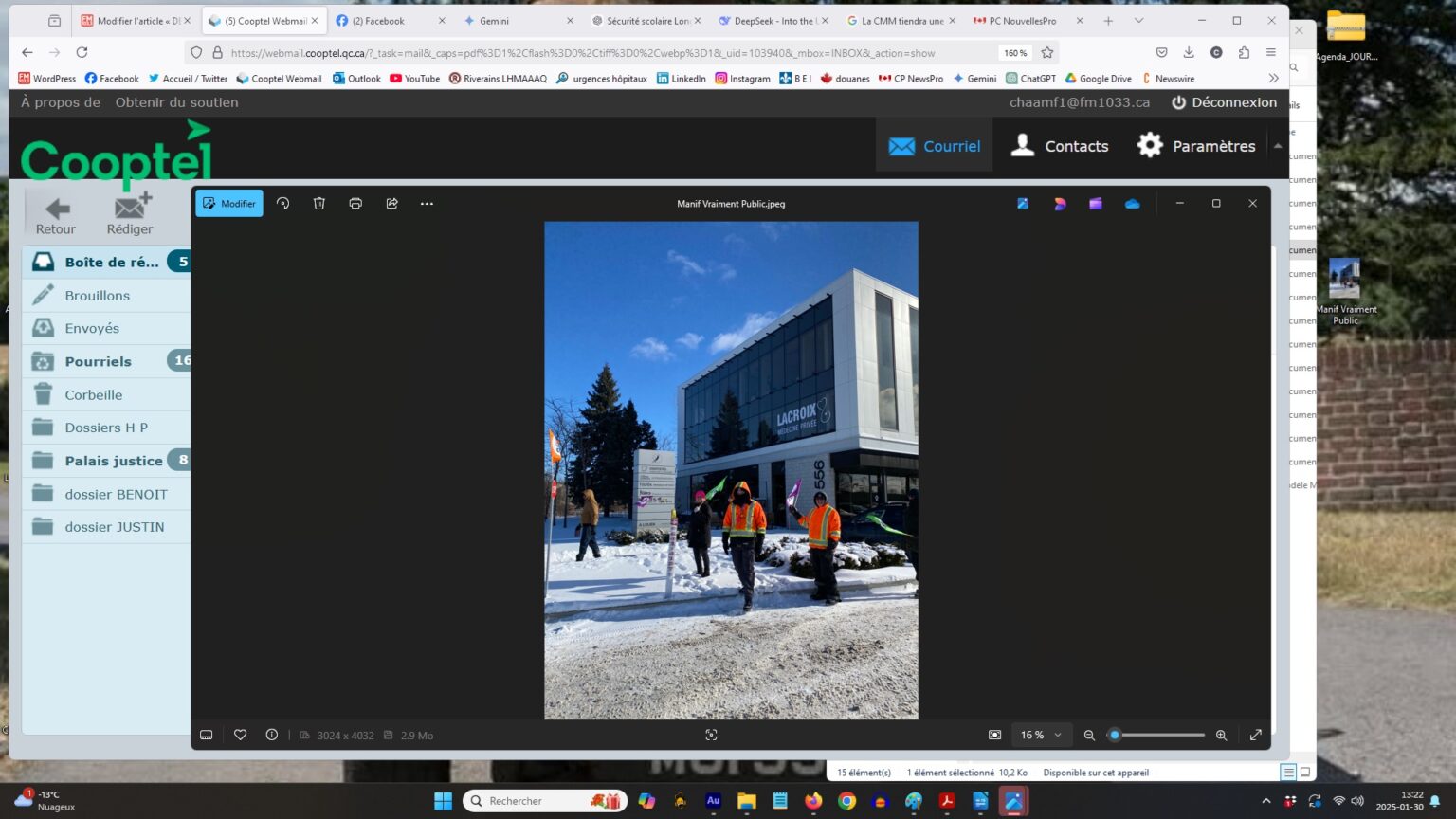
Task: Mark the photo as favorite with the heart
Action: [241, 736]
